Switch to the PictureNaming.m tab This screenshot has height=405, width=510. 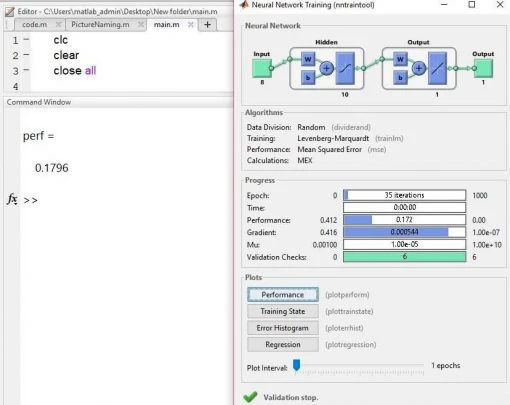pos(100,24)
